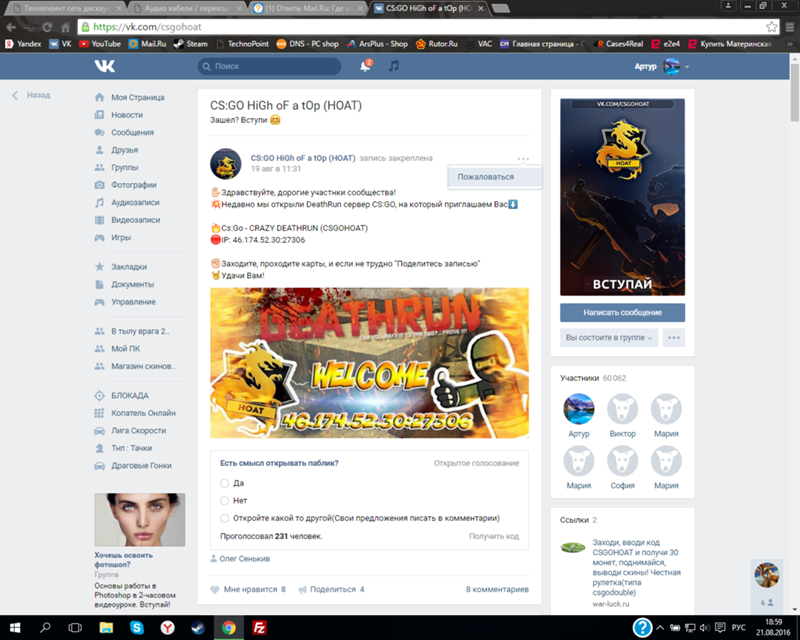Open FileZilla from the taskbar
Image resolution: width=800 pixels, height=640 pixels.
click(x=259, y=628)
